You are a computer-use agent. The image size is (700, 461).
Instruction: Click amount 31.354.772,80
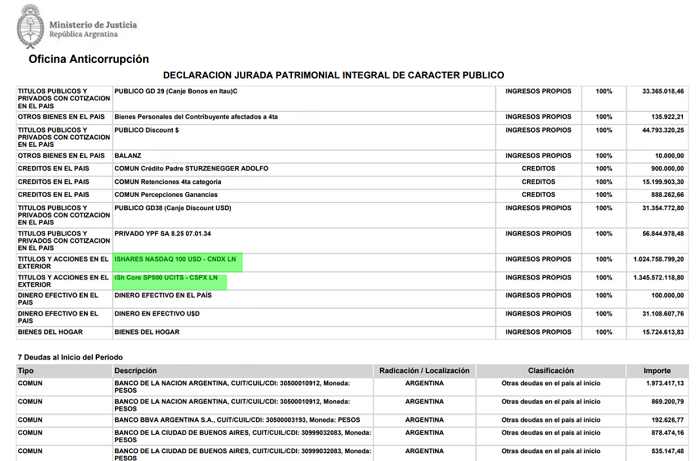[x=663, y=208]
